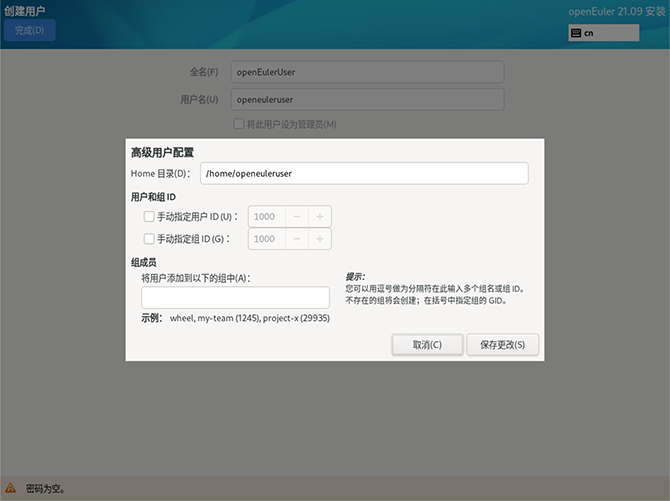The height and width of the screenshot is (501, 670).
Task: Cancel the advanced user configuration dialog
Action: 428,345
